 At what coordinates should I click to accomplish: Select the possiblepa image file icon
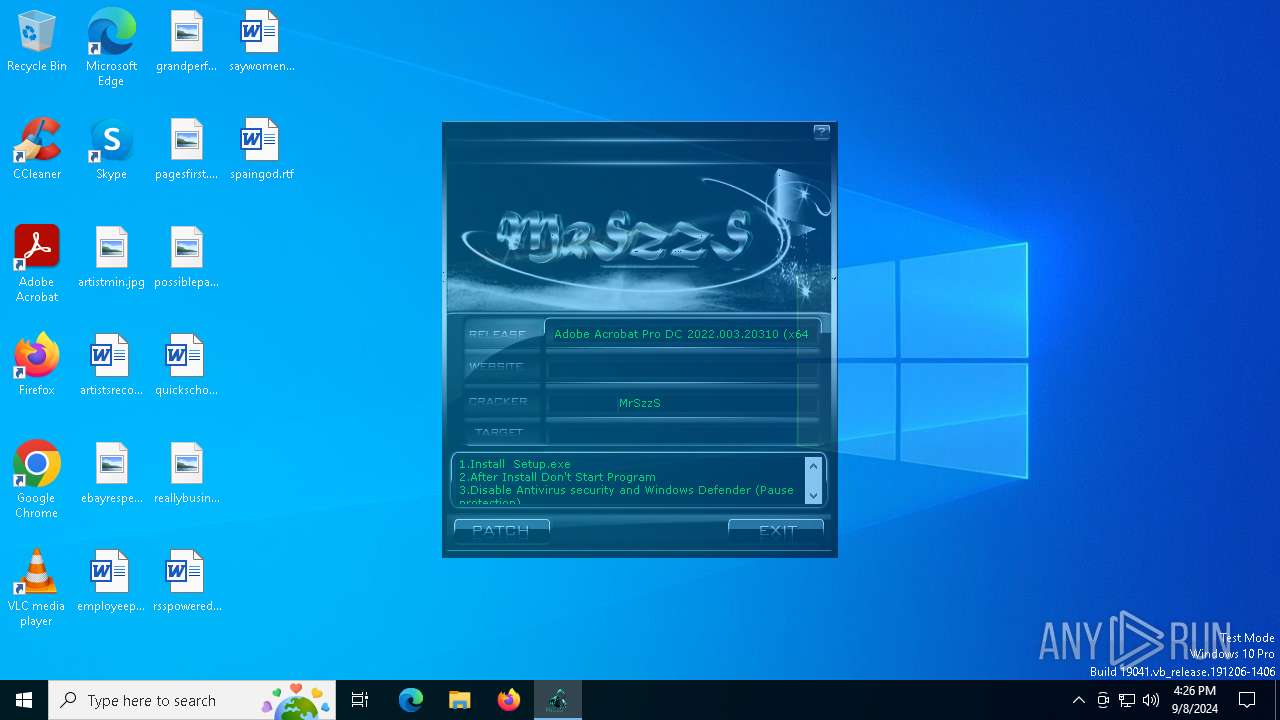pos(186,258)
